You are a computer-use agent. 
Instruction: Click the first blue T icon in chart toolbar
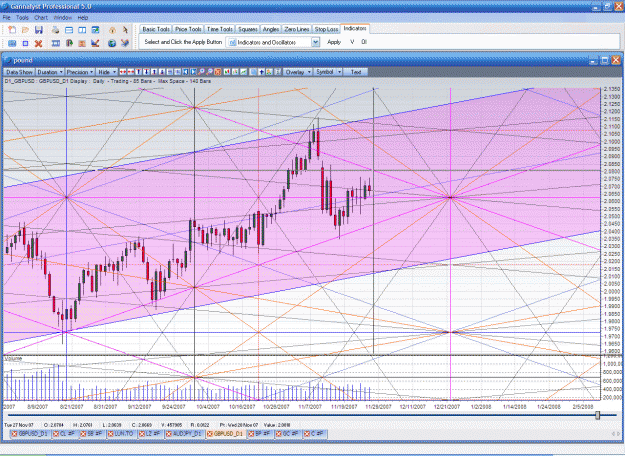(x=139, y=72)
